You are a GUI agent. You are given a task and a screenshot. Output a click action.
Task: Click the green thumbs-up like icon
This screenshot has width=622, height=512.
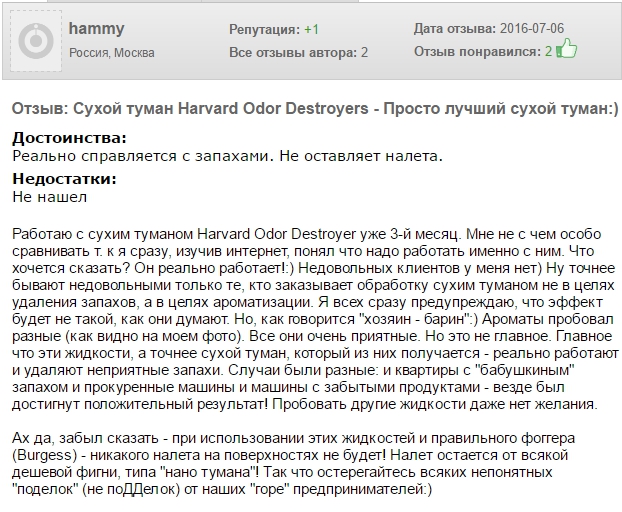[x=567, y=48]
